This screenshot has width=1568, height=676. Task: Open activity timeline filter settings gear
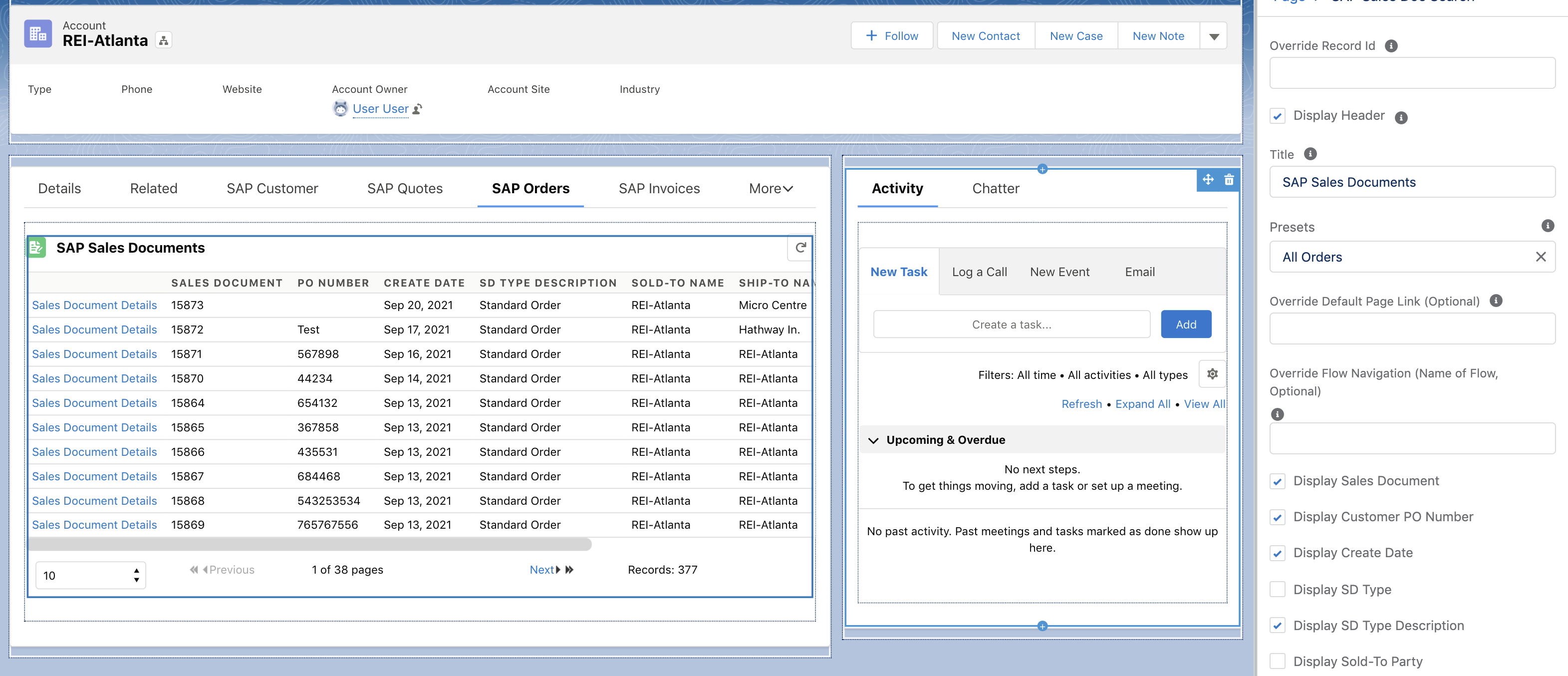[1212, 374]
